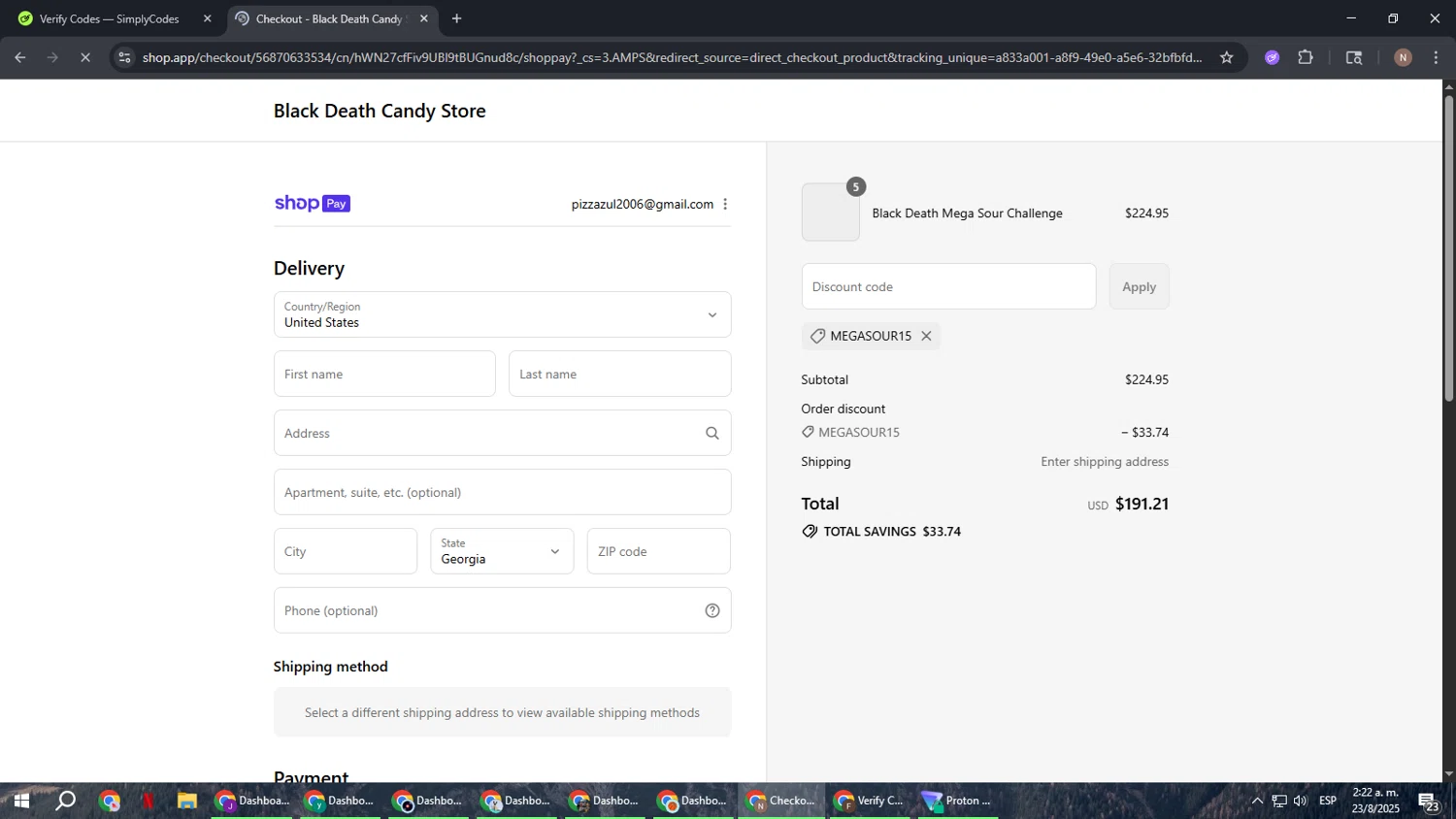Click the Last name field
Image resolution: width=1456 pixels, height=819 pixels.
[619, 374]
